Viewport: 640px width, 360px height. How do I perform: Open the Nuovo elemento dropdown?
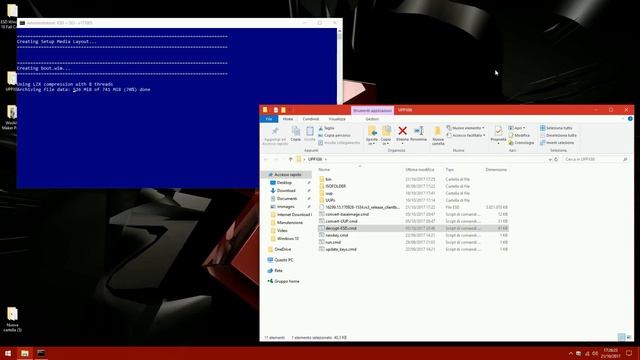pos(466,128)
